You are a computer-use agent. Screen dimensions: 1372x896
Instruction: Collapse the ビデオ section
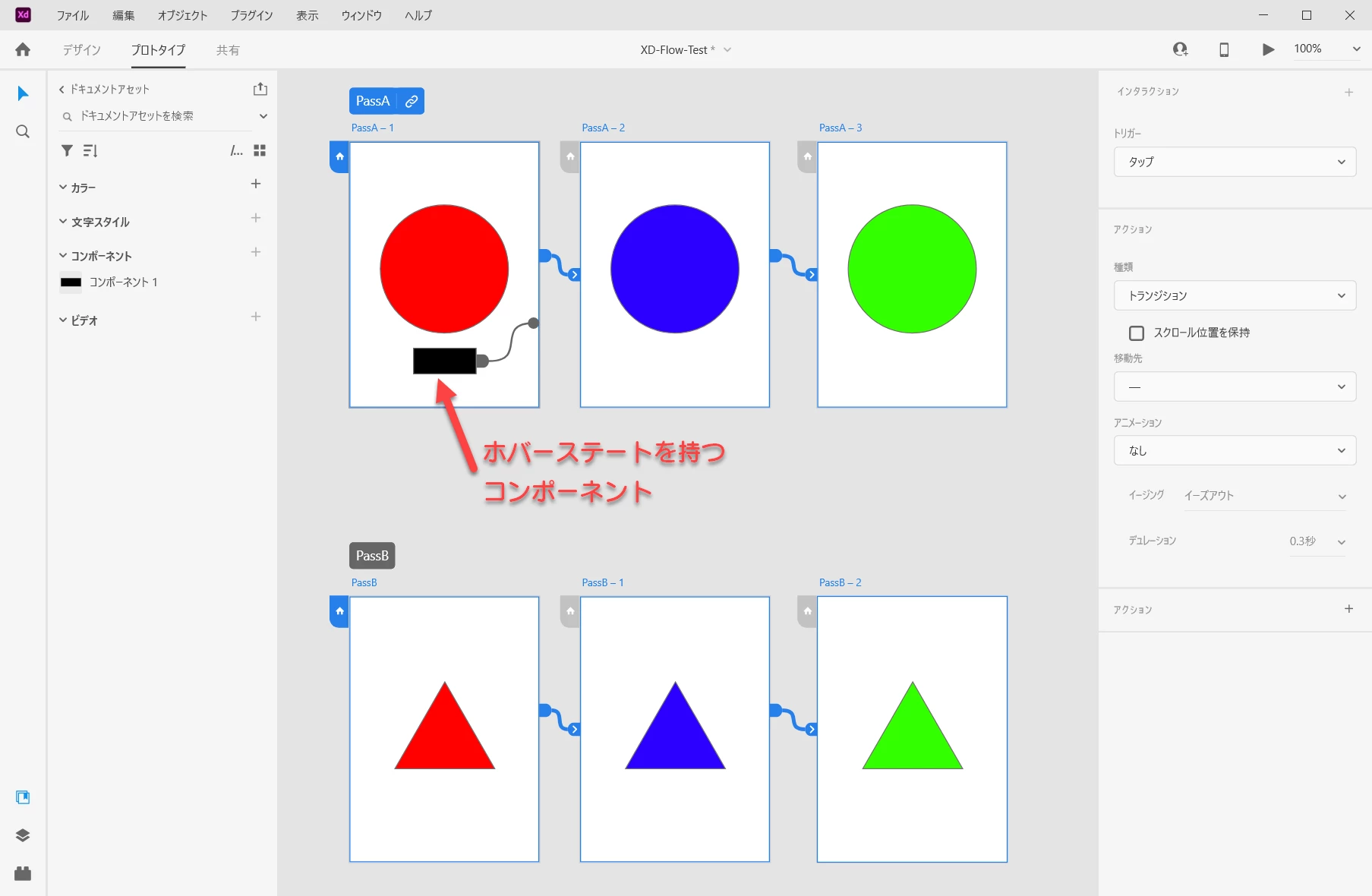pos(63,320)
